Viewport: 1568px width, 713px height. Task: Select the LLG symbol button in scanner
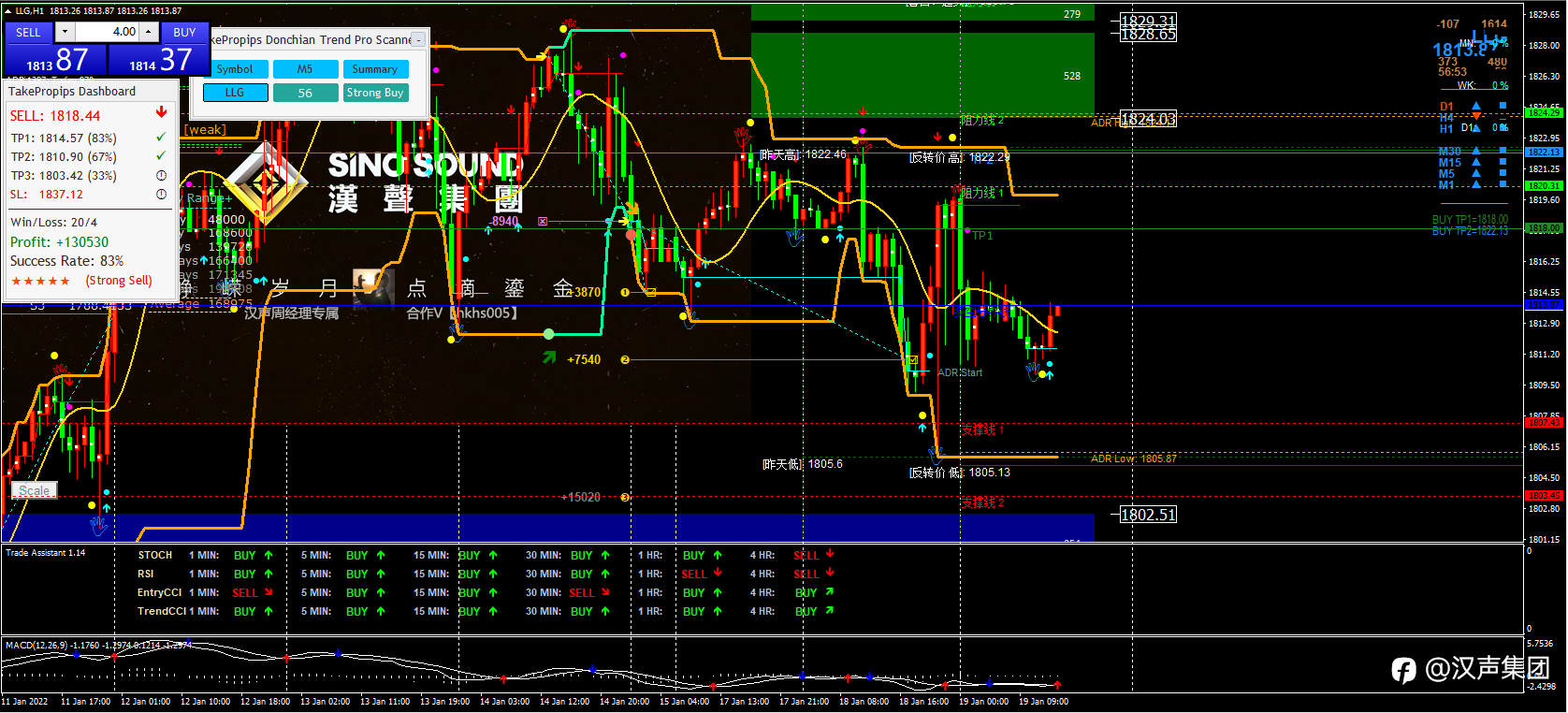235,93
